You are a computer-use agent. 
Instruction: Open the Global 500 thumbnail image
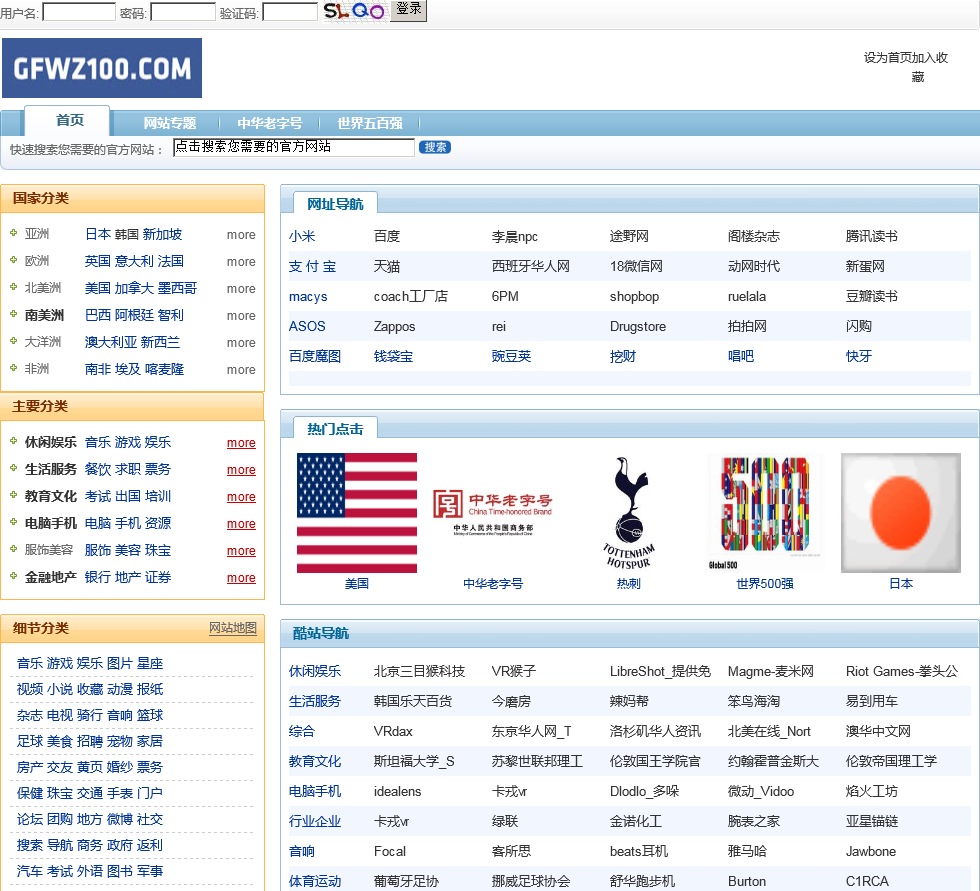tap(765, 513)
